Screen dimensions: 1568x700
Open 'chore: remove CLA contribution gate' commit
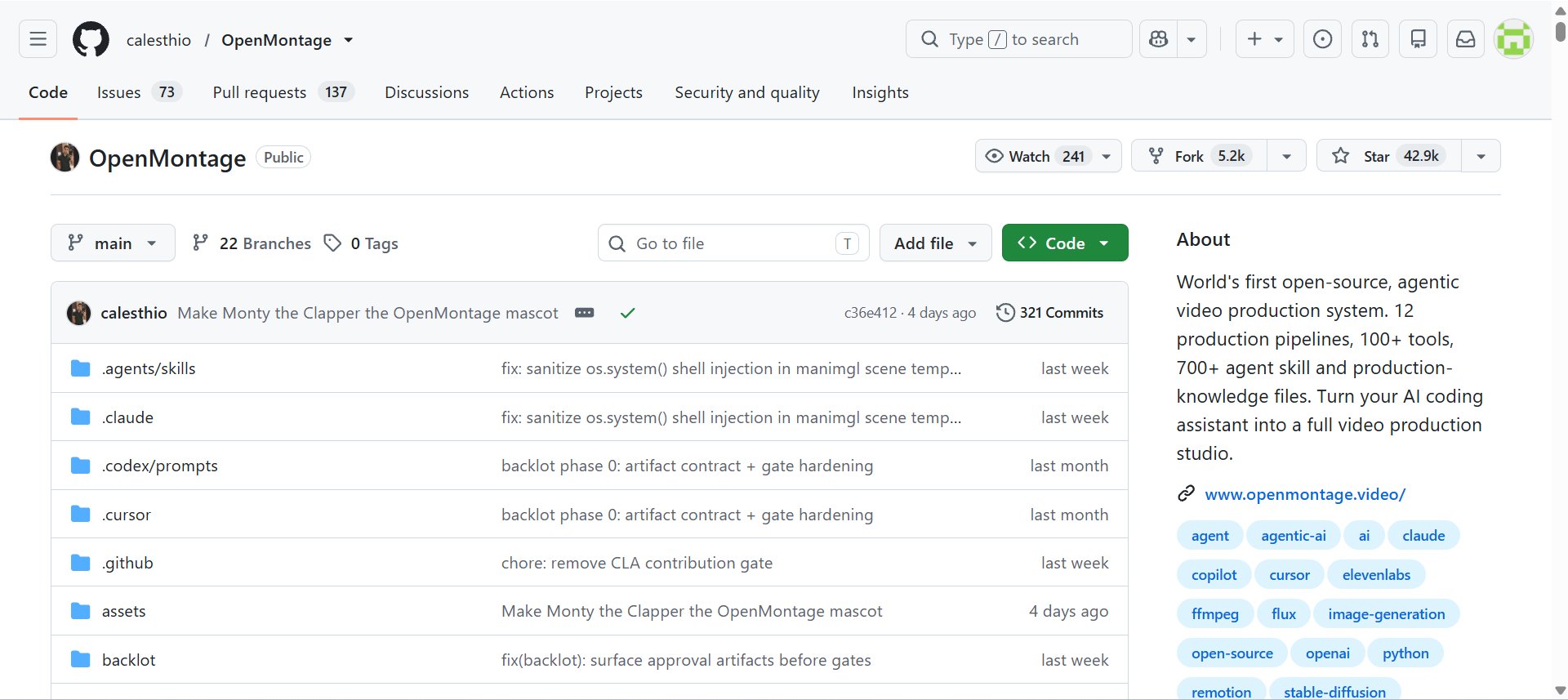[637, 563]
